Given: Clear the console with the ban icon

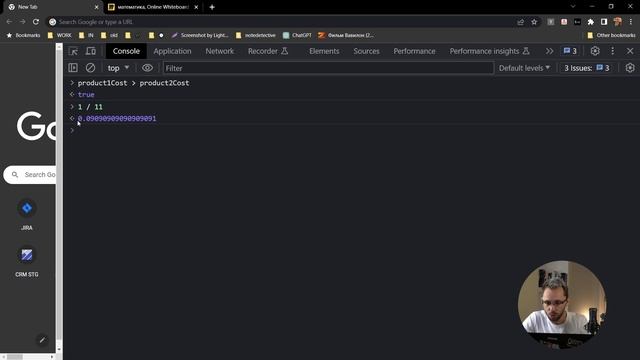Looking at the screenshot, I should point(90,68).
